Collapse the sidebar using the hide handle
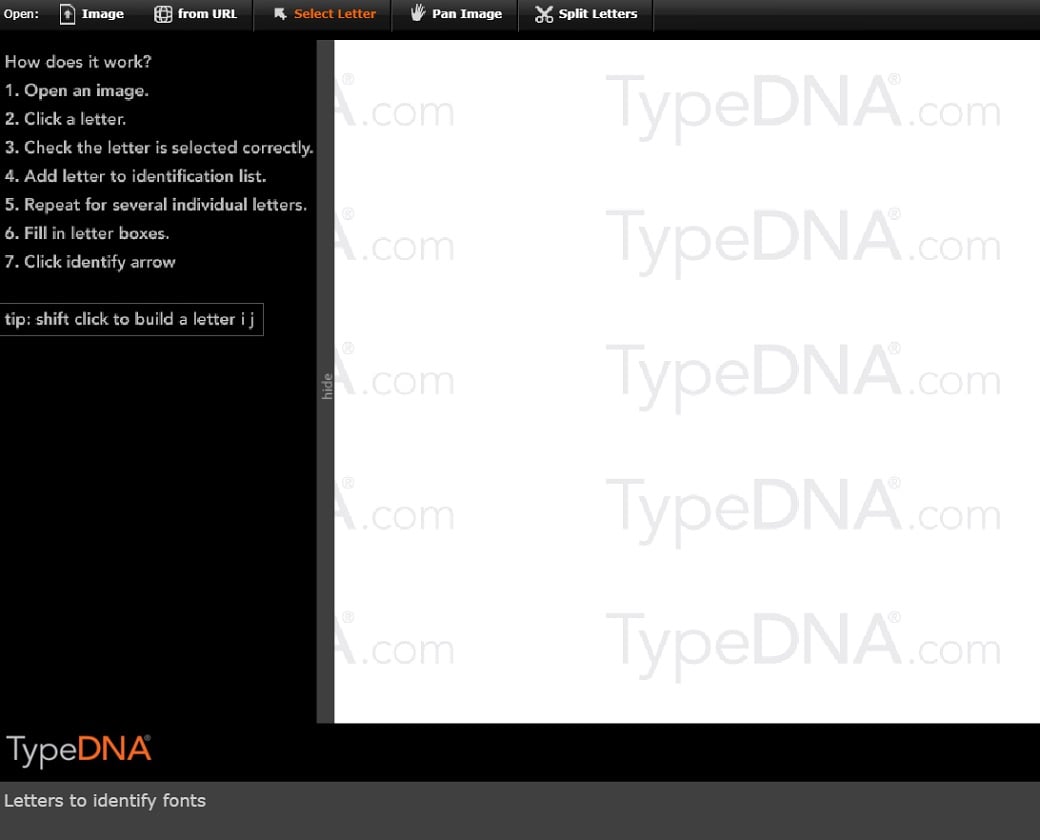 tap(326, 385)
